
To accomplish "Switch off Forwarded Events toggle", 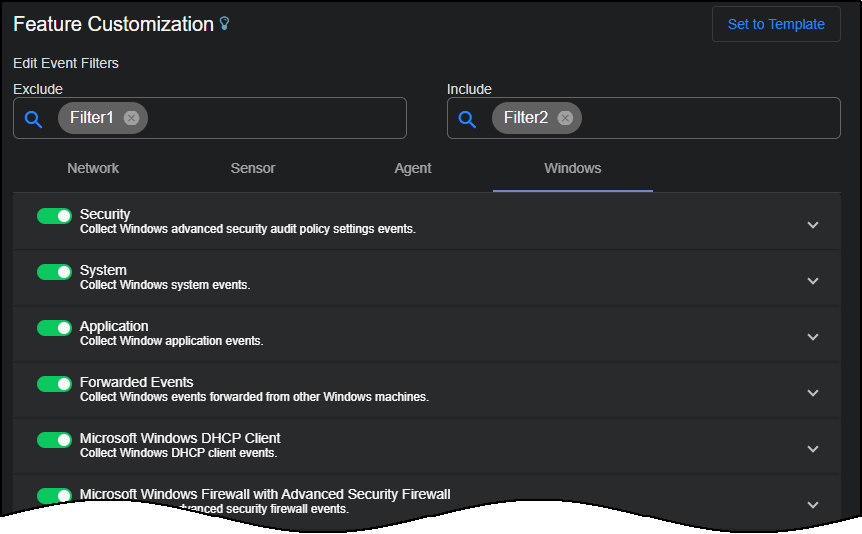I will point(54,384).
